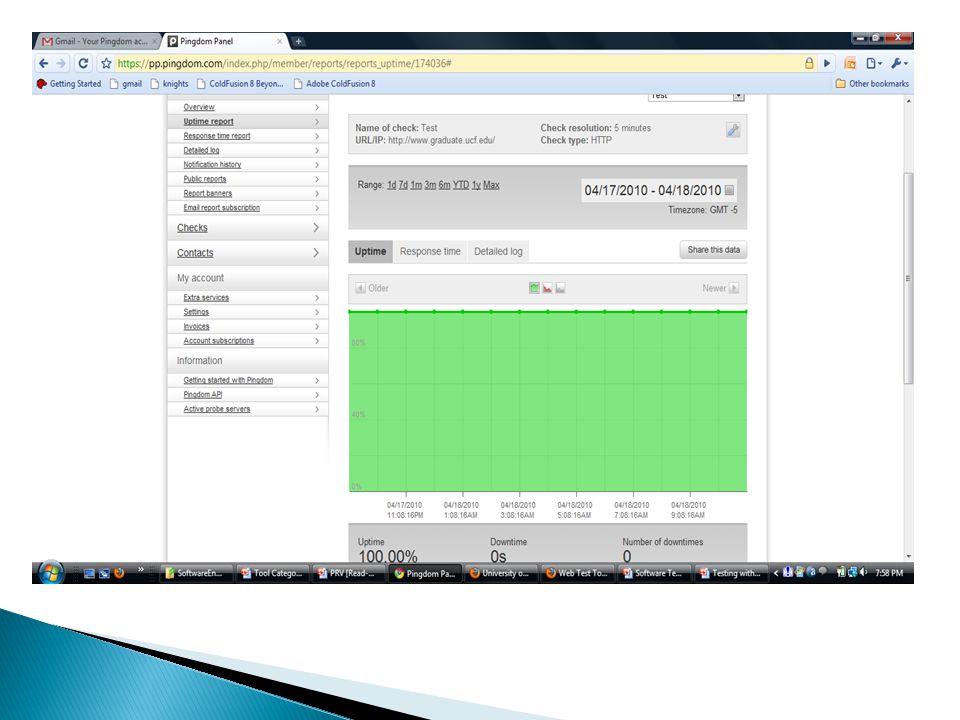
Task: Open Getting started with Pingdom link
Action: (x=228, y=381)
